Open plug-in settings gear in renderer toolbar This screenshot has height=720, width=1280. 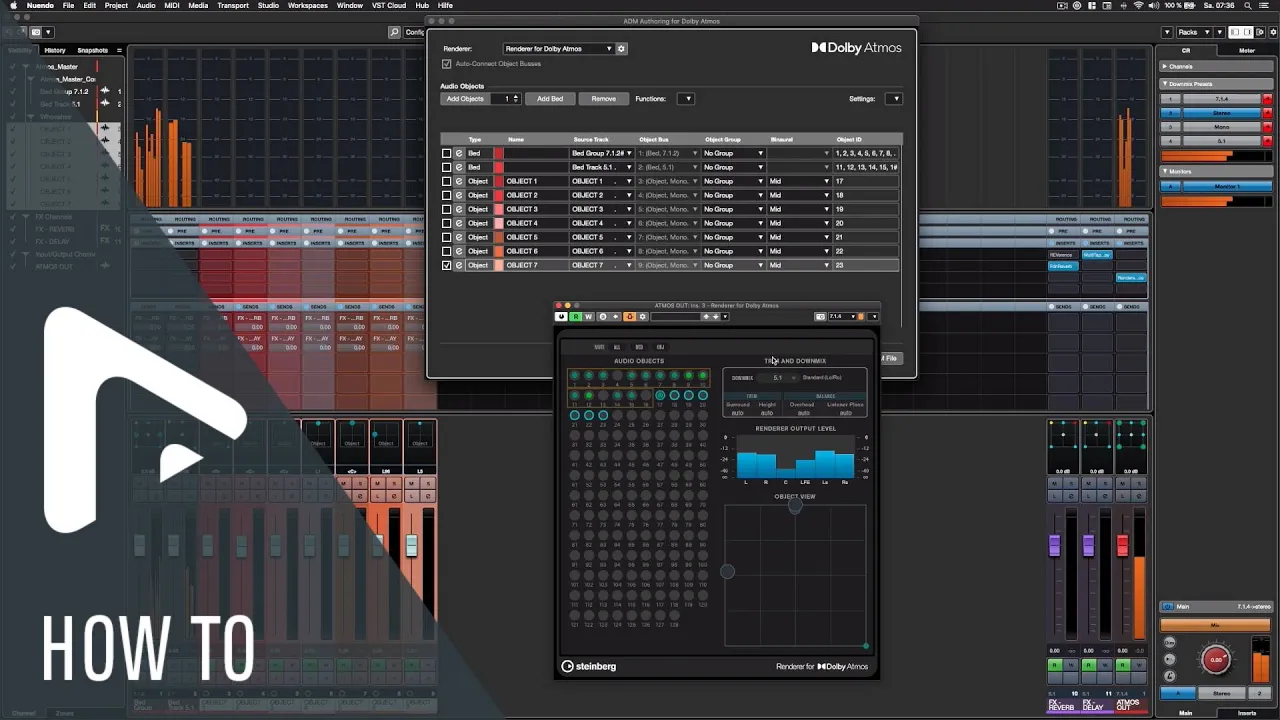tap(642, 317)
